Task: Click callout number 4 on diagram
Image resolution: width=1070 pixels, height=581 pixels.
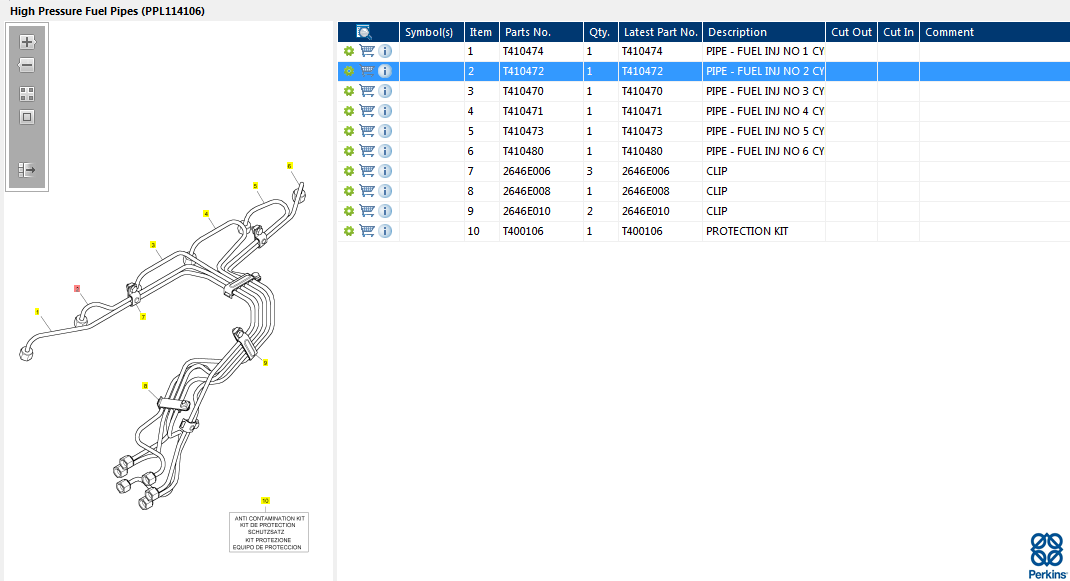Action: coord(207,214)
